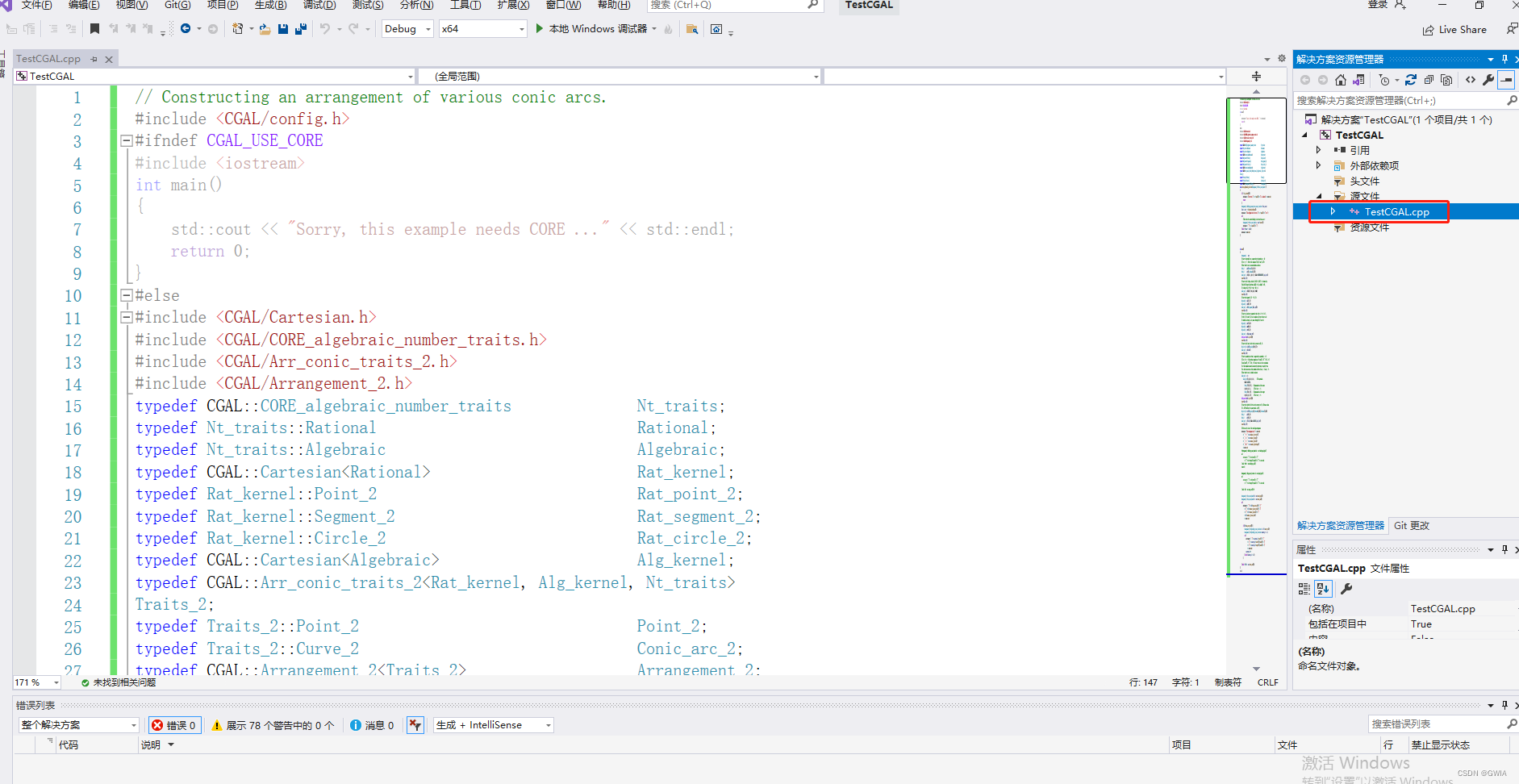This screenshot has width=1519, height=784.
Task: Expand the external dependencies node
Action: pyautogui.click(x=1319, y=165)
